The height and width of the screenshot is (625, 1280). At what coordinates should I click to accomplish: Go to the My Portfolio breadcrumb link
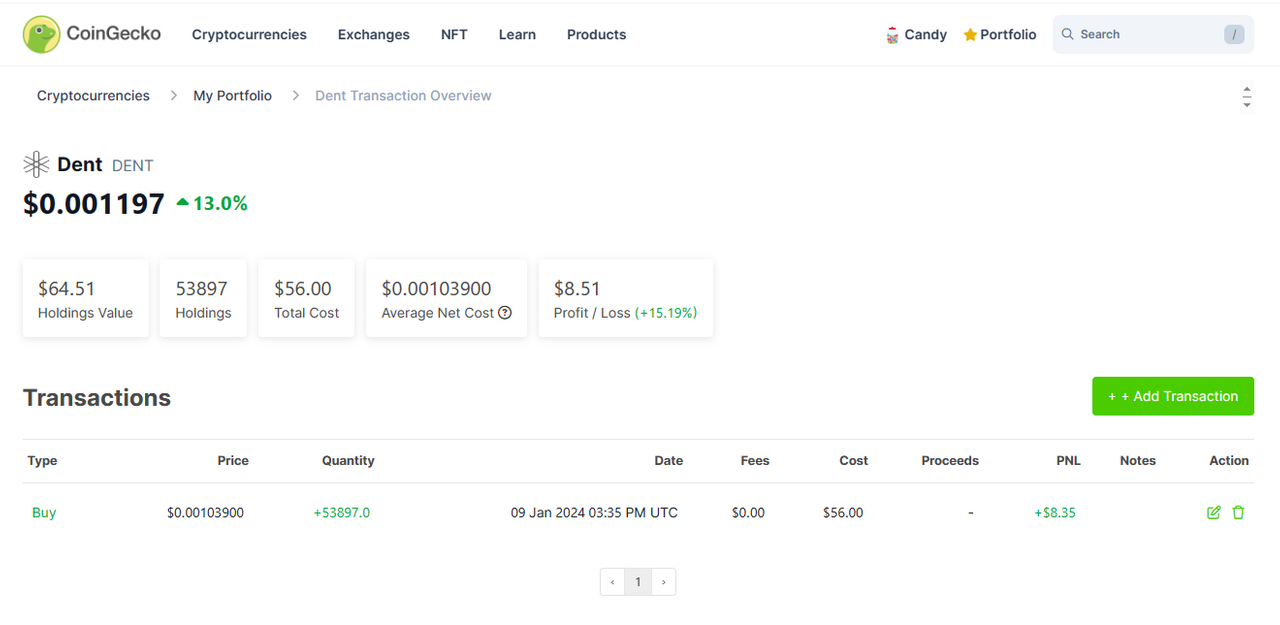[x=232, y=96]
